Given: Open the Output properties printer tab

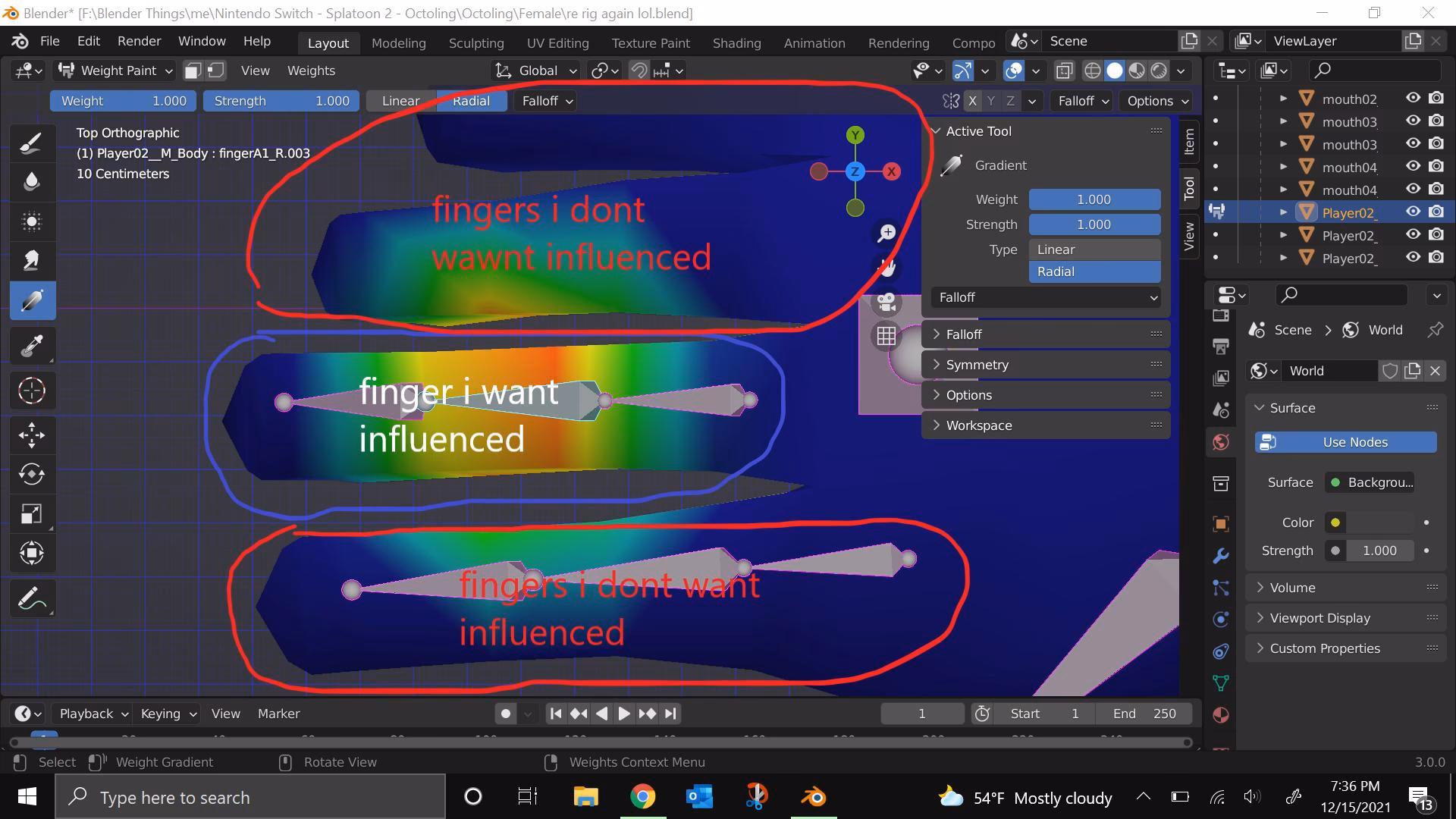Looking at the screenshot, I should (1221, 347).
